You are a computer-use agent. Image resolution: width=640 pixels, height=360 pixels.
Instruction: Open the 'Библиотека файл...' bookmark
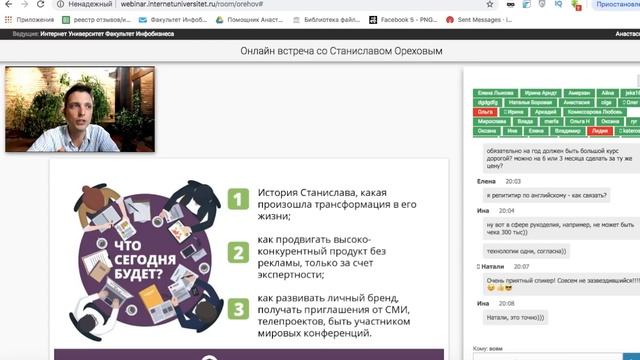[x=327, y=20]
